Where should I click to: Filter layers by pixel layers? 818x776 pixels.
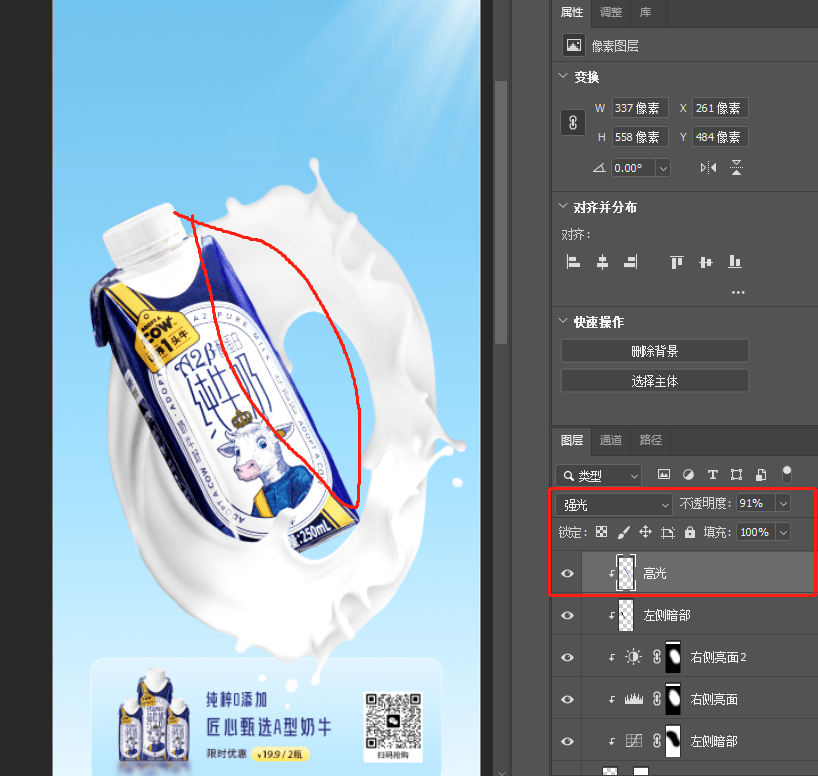pyautogui.click(x=664, y=474)
